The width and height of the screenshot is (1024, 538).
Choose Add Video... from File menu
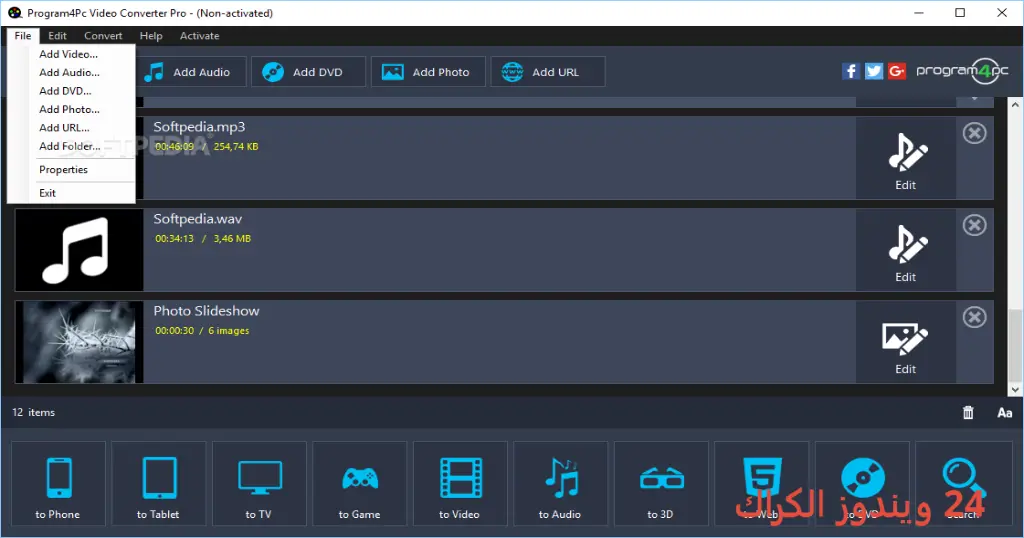point(71,54)
